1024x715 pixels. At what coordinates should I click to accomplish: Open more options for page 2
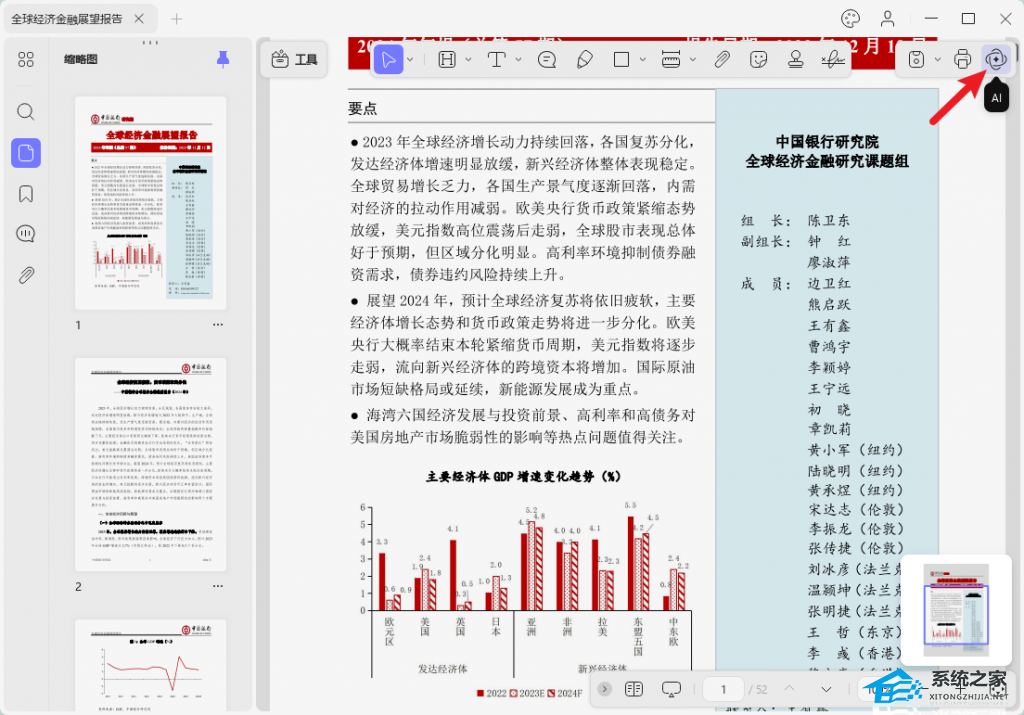tap(217, 586)
